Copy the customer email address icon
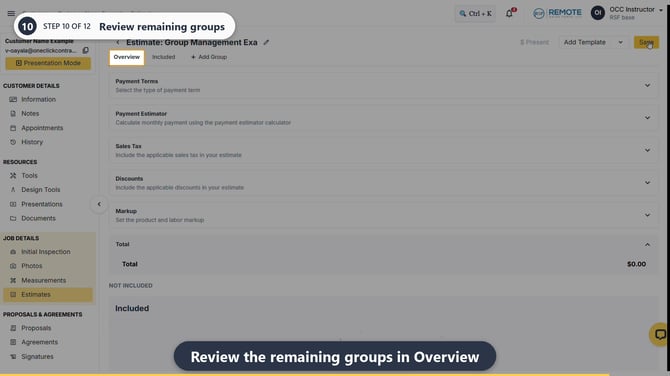 85,50
